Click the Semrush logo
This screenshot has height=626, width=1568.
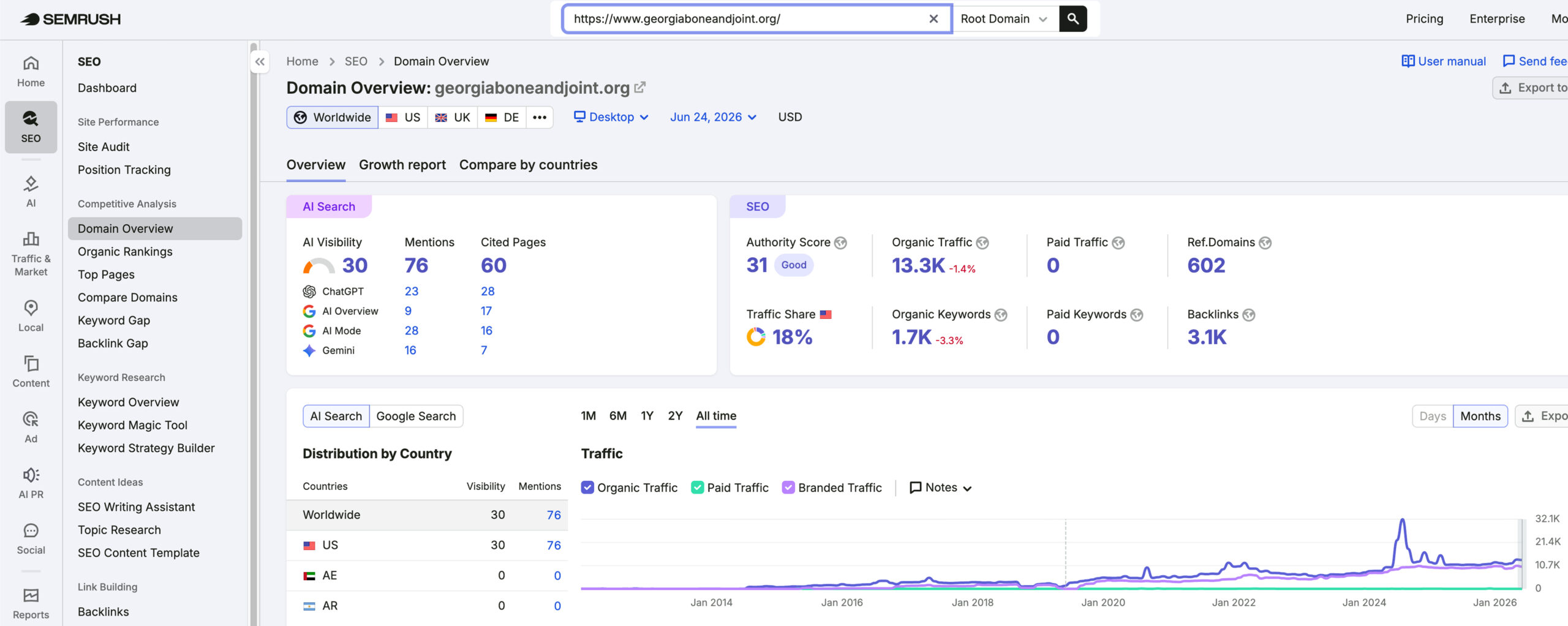pyautogui.click(x=70, y=19)
